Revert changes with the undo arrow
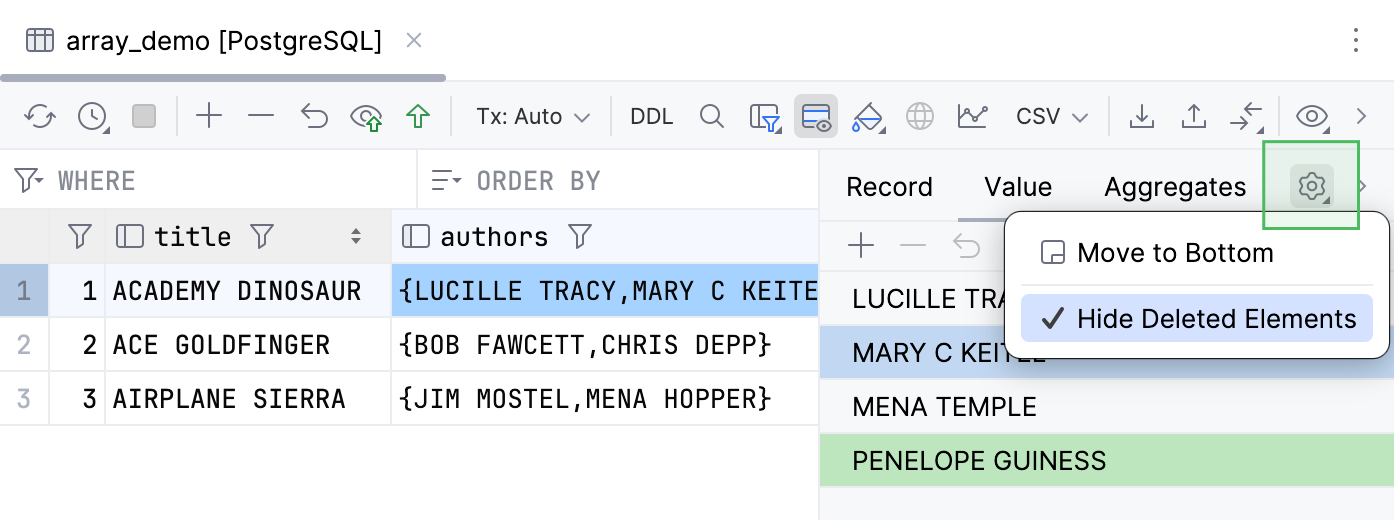Screen dimensions: 1394x520 [314, 117]
